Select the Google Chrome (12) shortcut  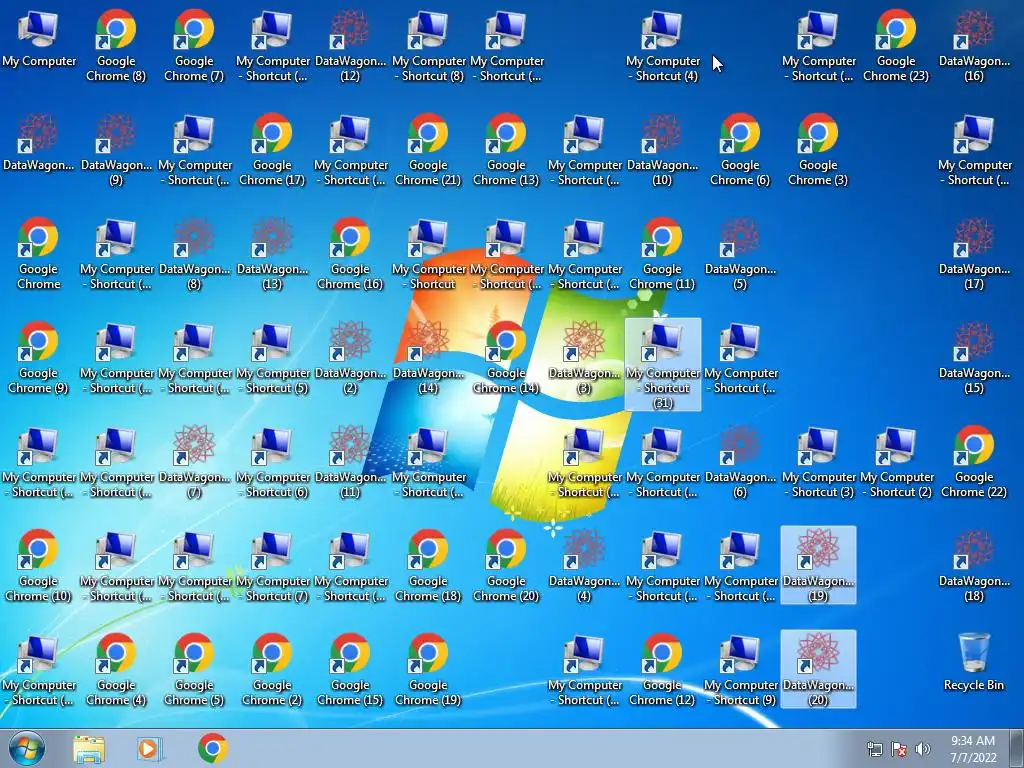[x=662, y=669]
